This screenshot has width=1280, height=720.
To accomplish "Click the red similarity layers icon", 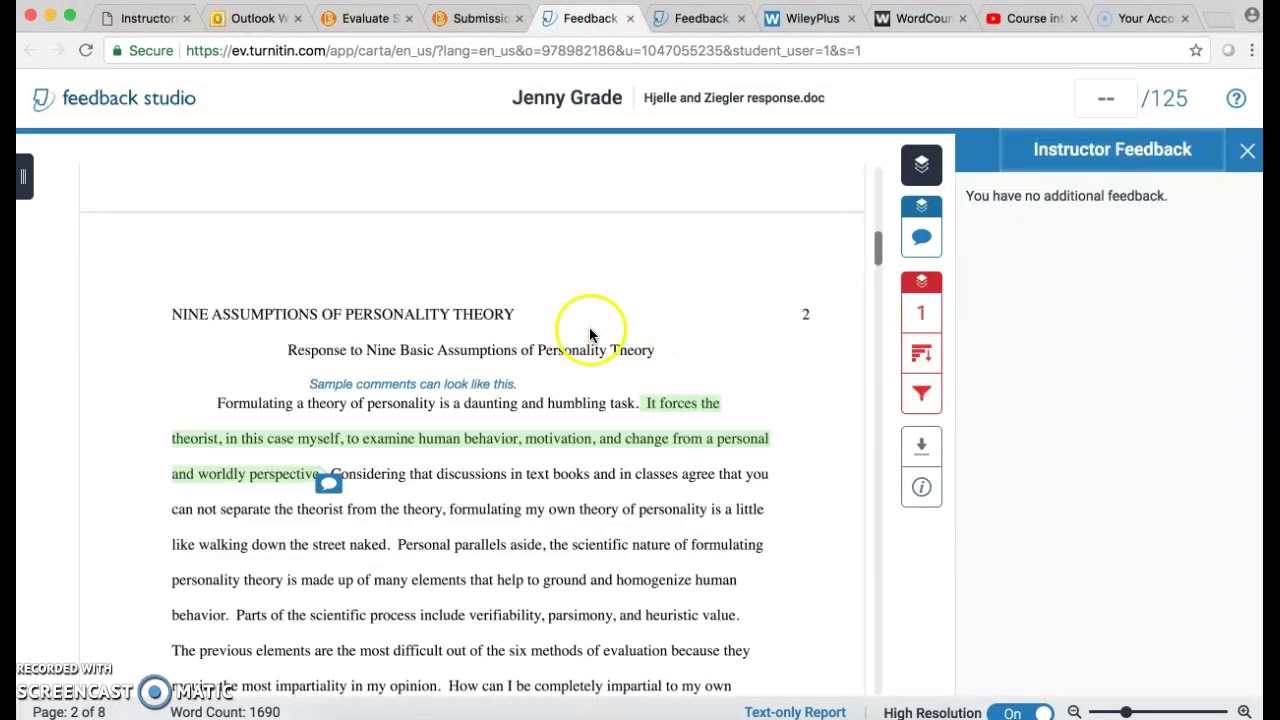I will [x=921, y=282].
